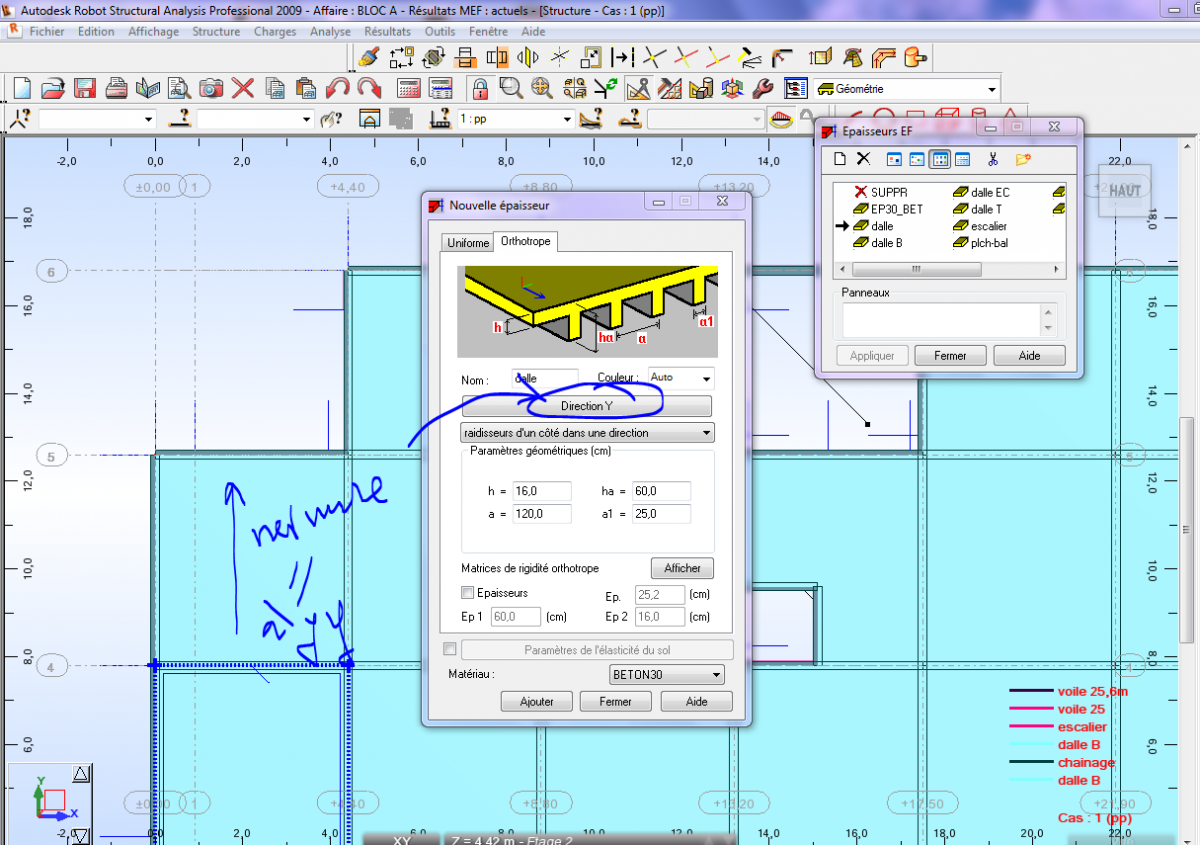
Task: Open the Structure menu
Action: point(216,31)
